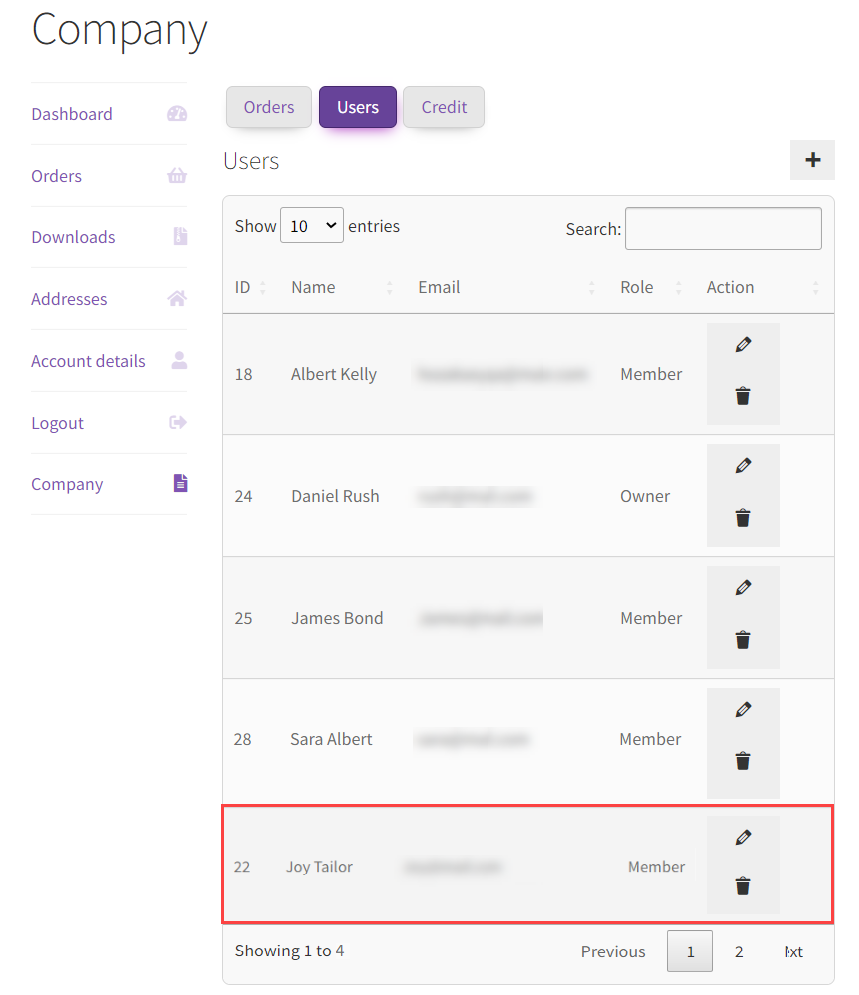This screenshot has width=859, height=995.
Task: Click Logout in the sidebar
Action: click(x=57, y=423)
